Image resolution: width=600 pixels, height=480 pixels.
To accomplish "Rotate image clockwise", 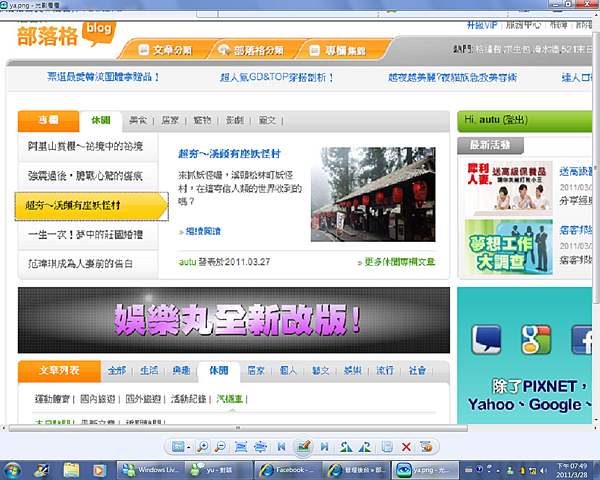I will pyautogui.click(x=365, y=447).
